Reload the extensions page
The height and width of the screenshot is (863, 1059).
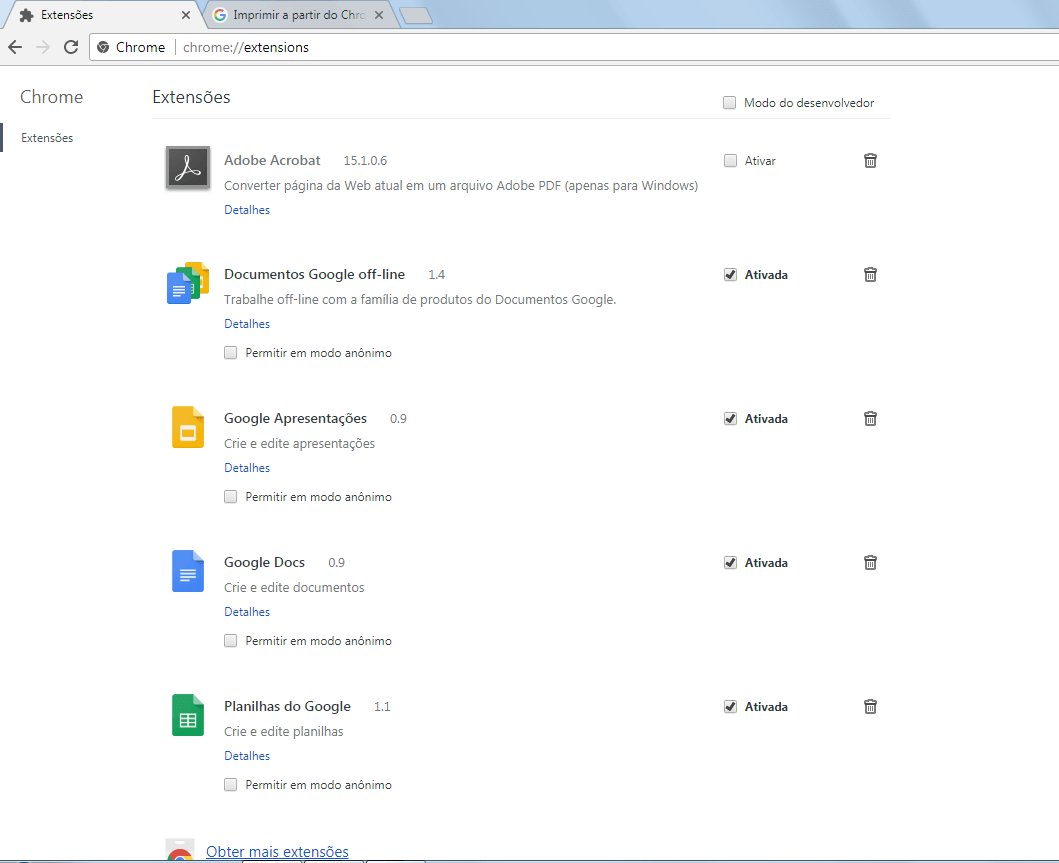tap(71, 47)
